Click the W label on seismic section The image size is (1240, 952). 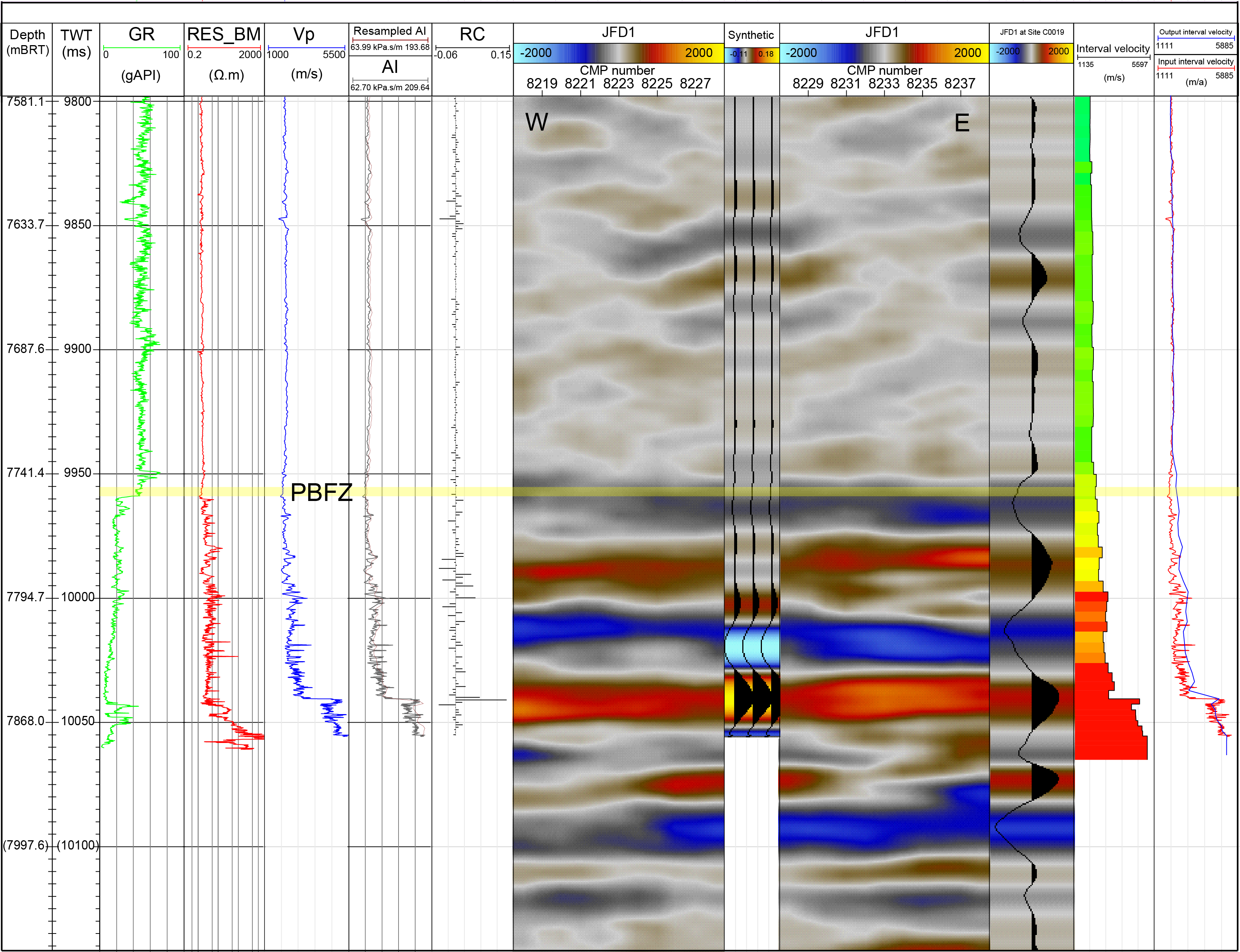(536, 122)
